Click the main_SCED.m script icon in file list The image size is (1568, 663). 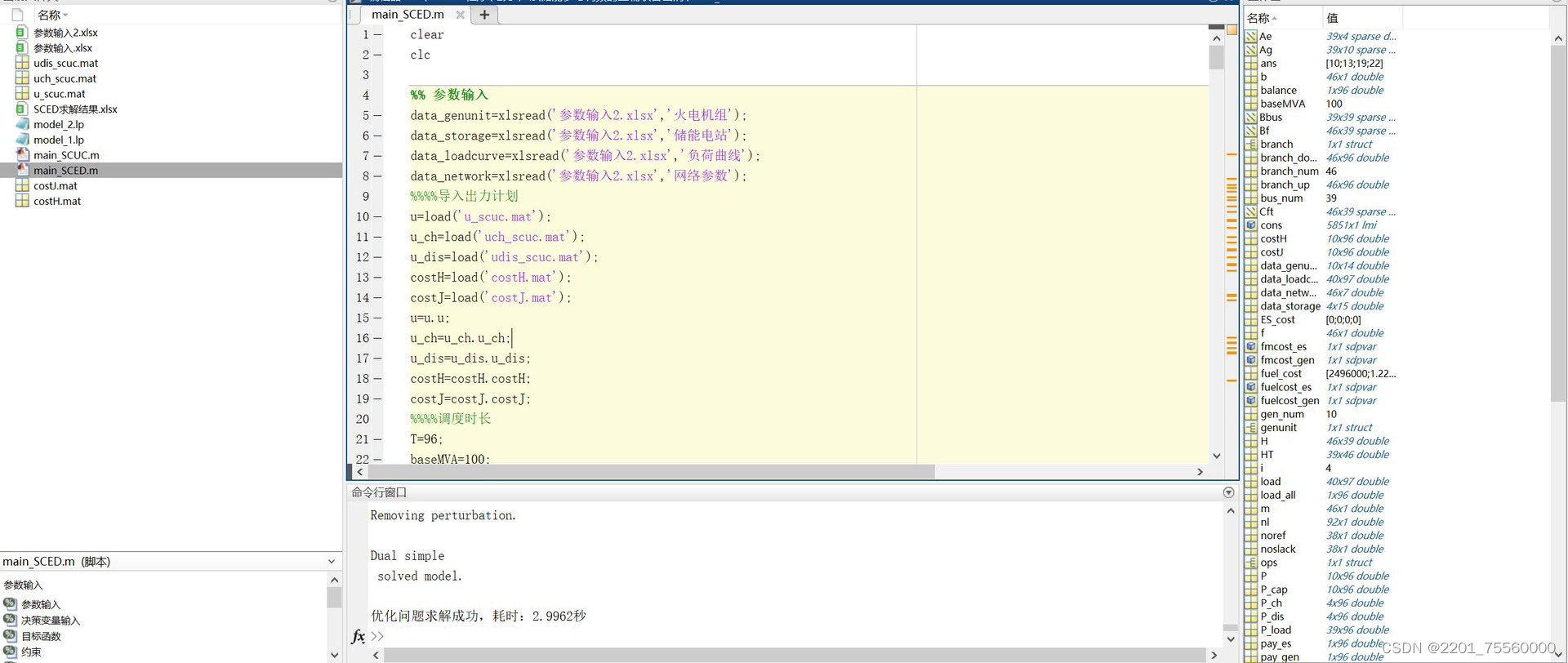pos(22,171)
